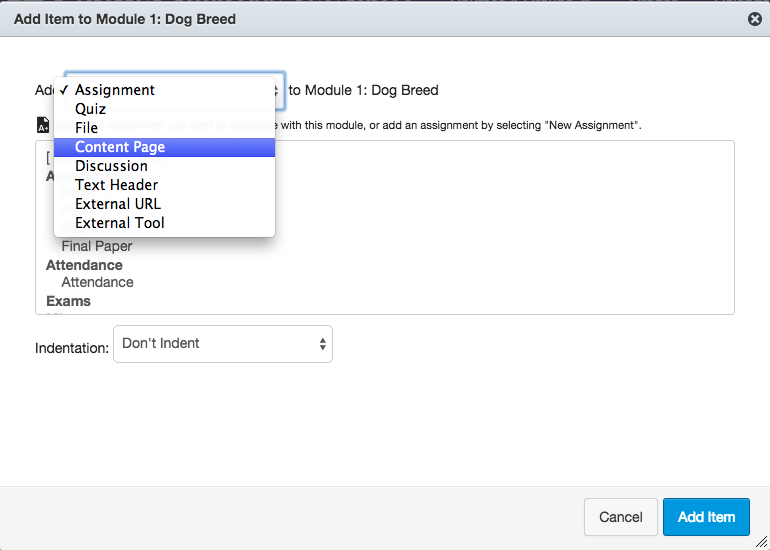Select the checked Assignment option

tap(115, 90)
